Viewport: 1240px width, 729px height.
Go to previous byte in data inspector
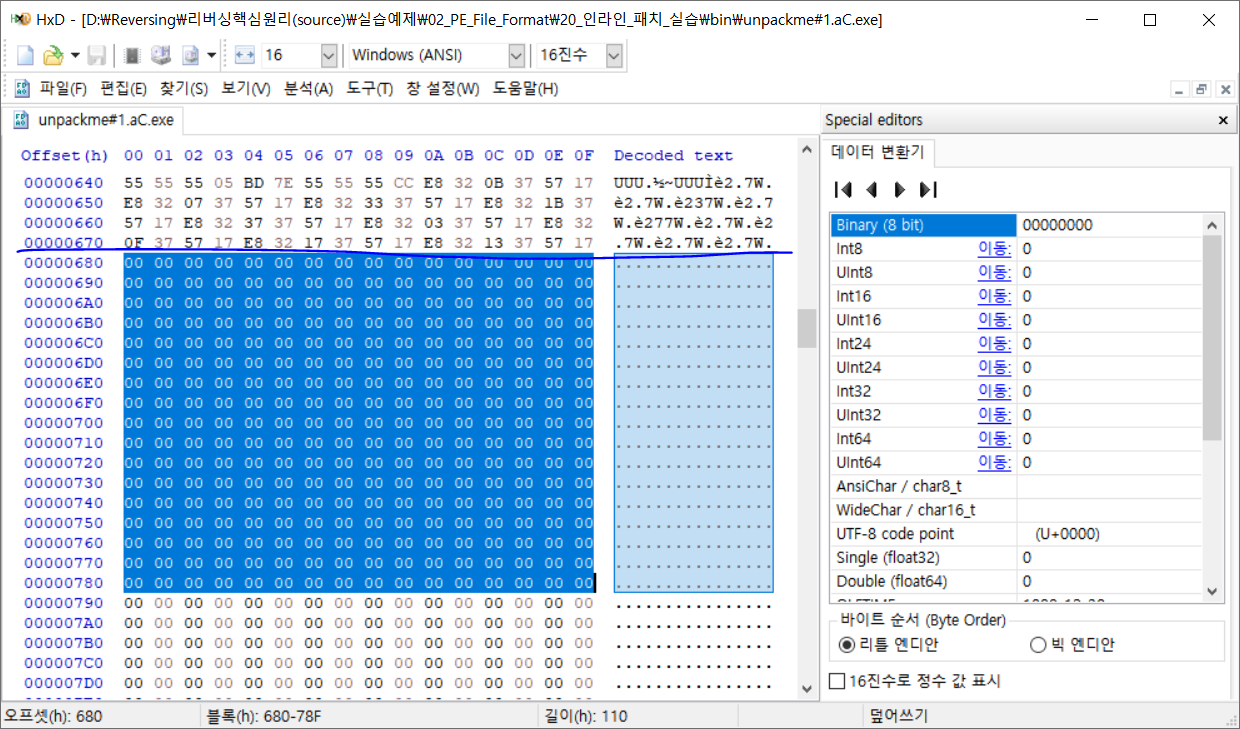click(x=871, y=189)
